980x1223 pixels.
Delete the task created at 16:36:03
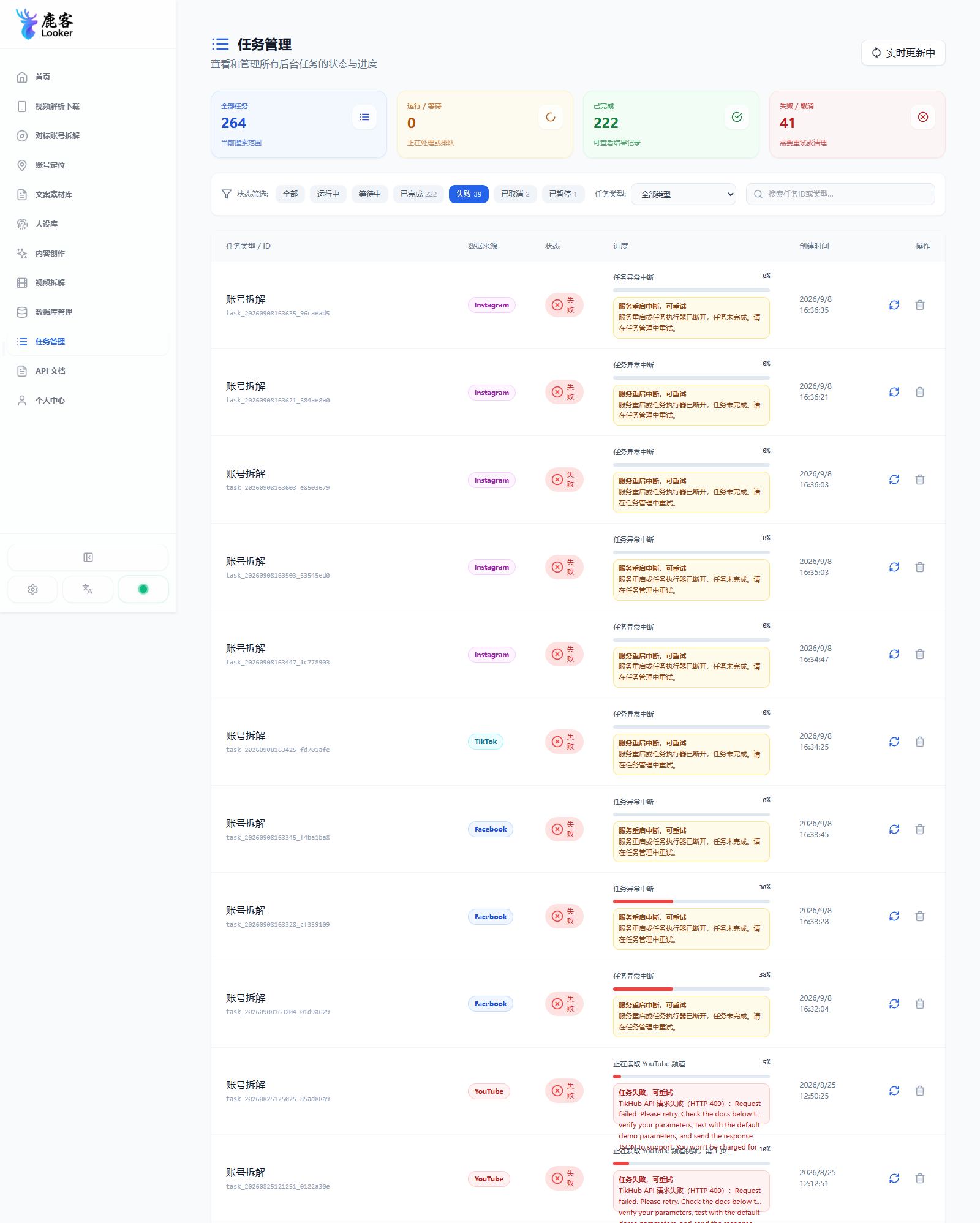[x=920, y=480]
